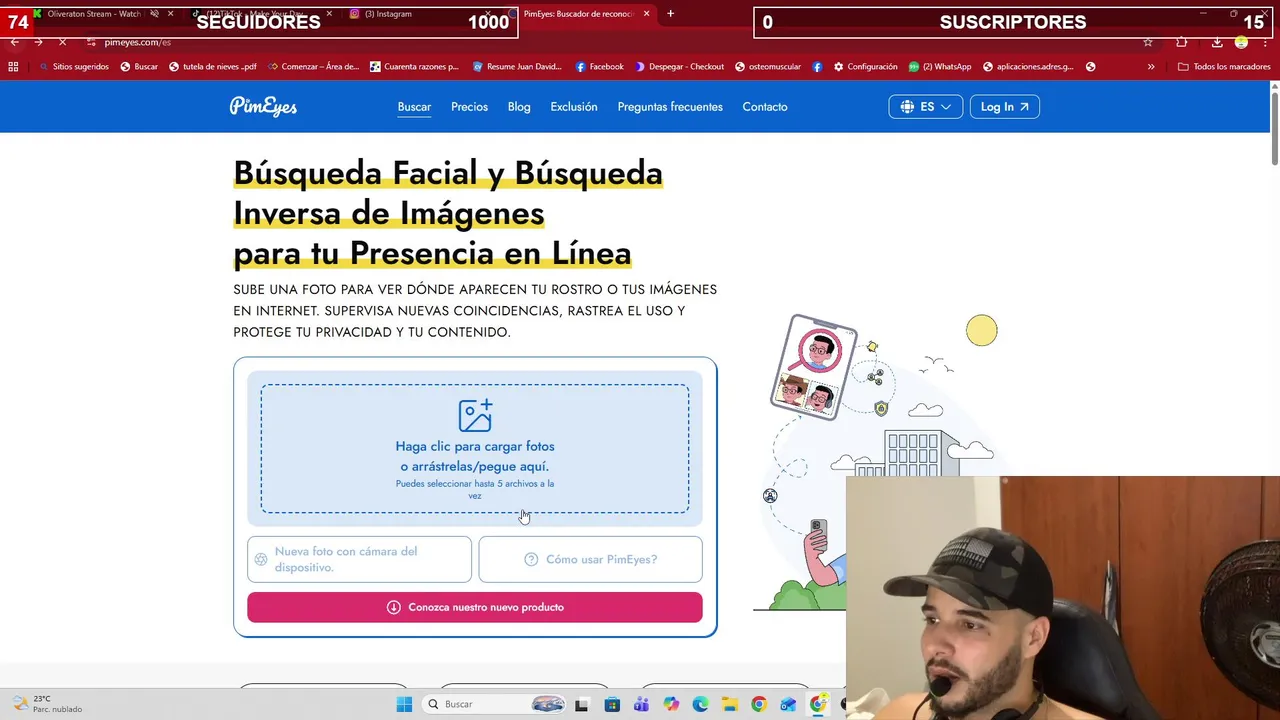Screen dimensions: 1280x720
Task: Open Todos los marcadores folder
Action: (x=1224, y=67)
